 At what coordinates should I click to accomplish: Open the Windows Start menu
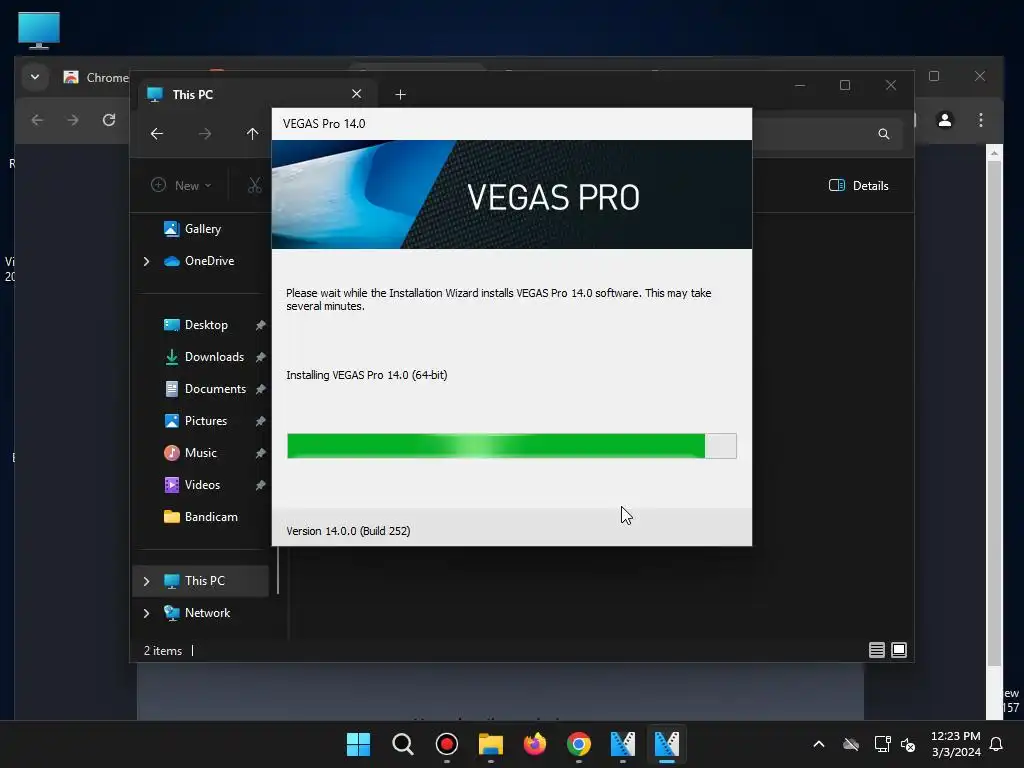click(x=359, y=744)
